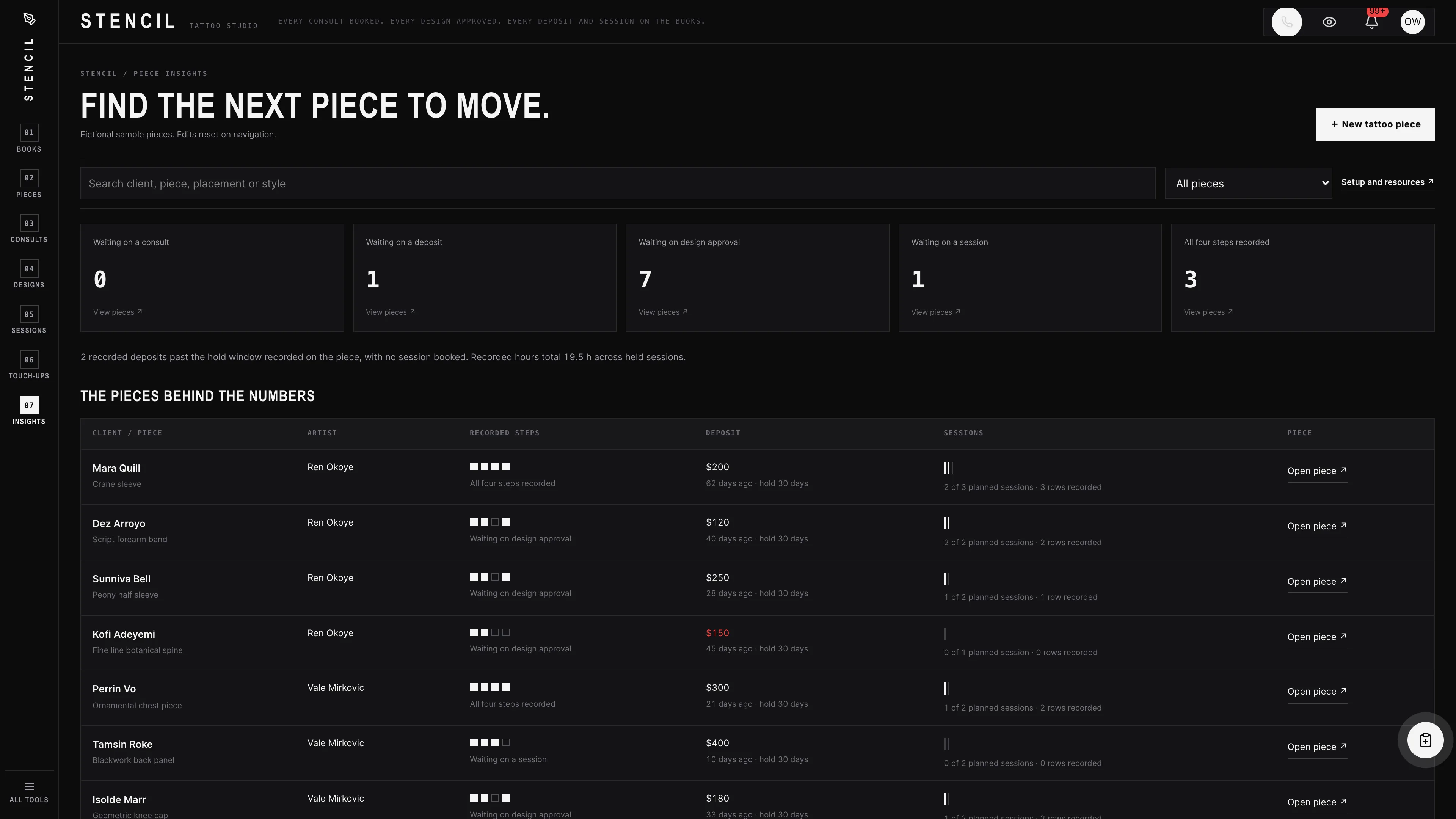Toggle the eye visibility icon
The width and height of the screenshot is (1456, 819).
(x=1329, y=22)
